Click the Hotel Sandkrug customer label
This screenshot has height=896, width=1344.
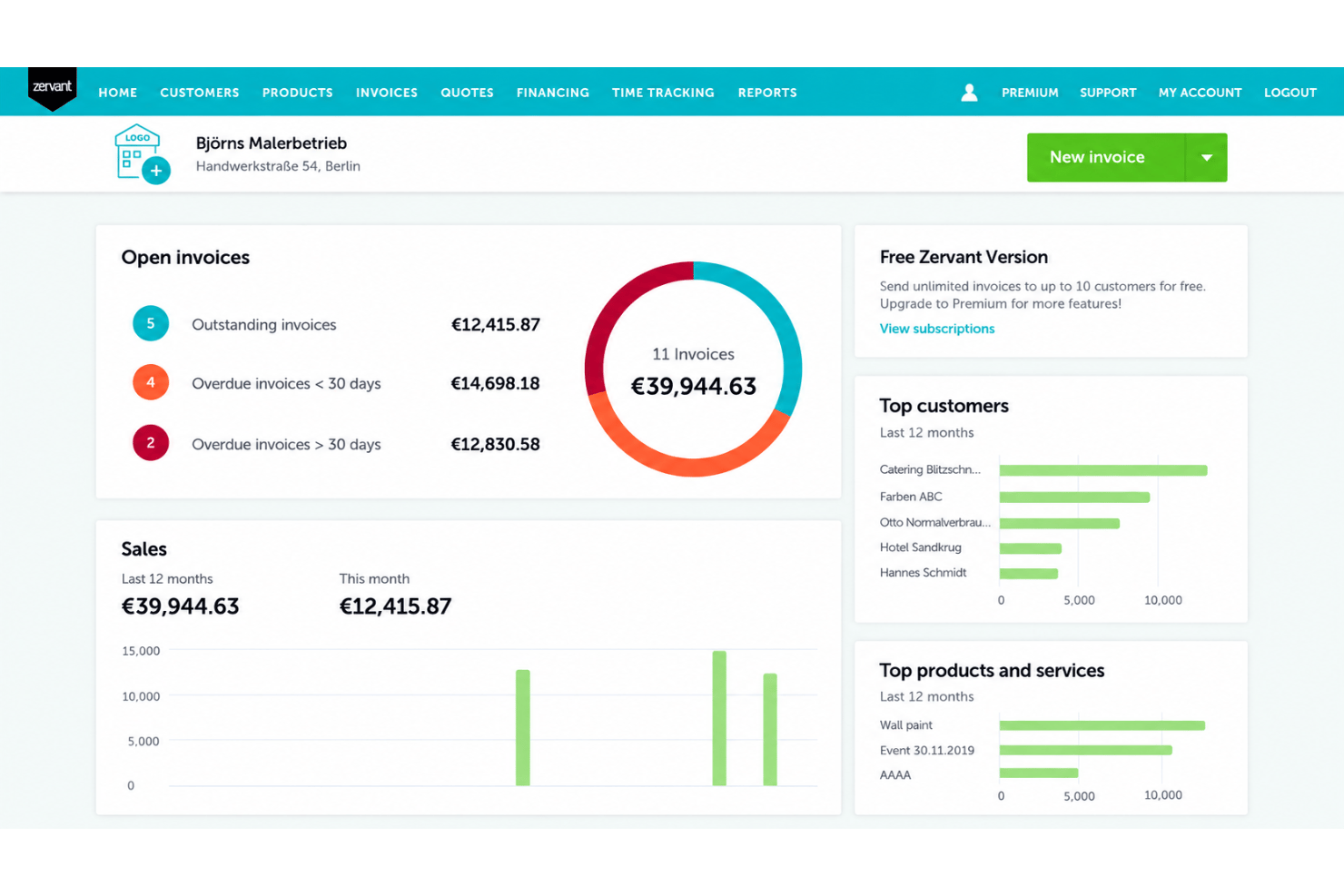tap(920, 547)
